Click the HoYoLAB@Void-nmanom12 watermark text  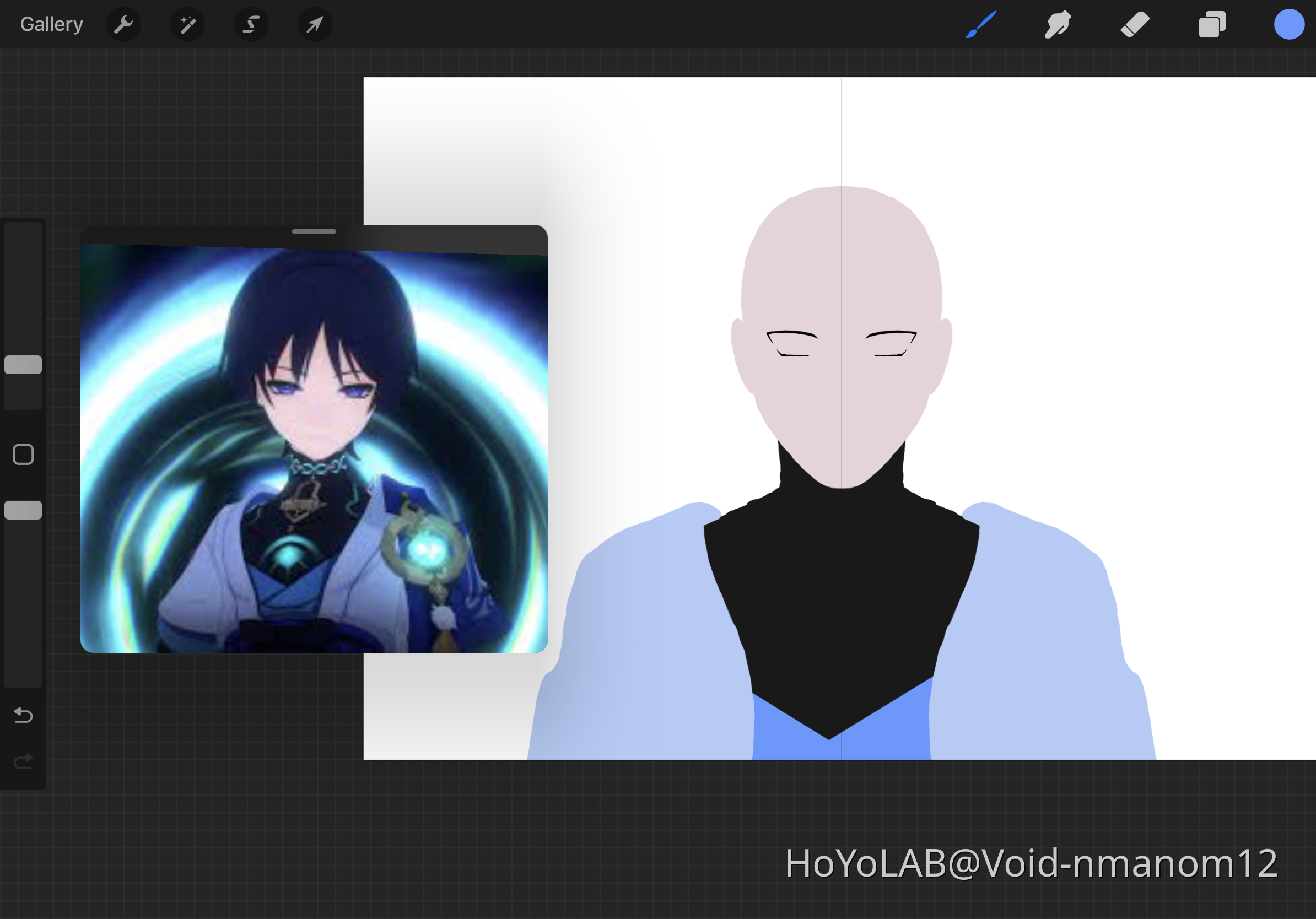coord(1031,863)
